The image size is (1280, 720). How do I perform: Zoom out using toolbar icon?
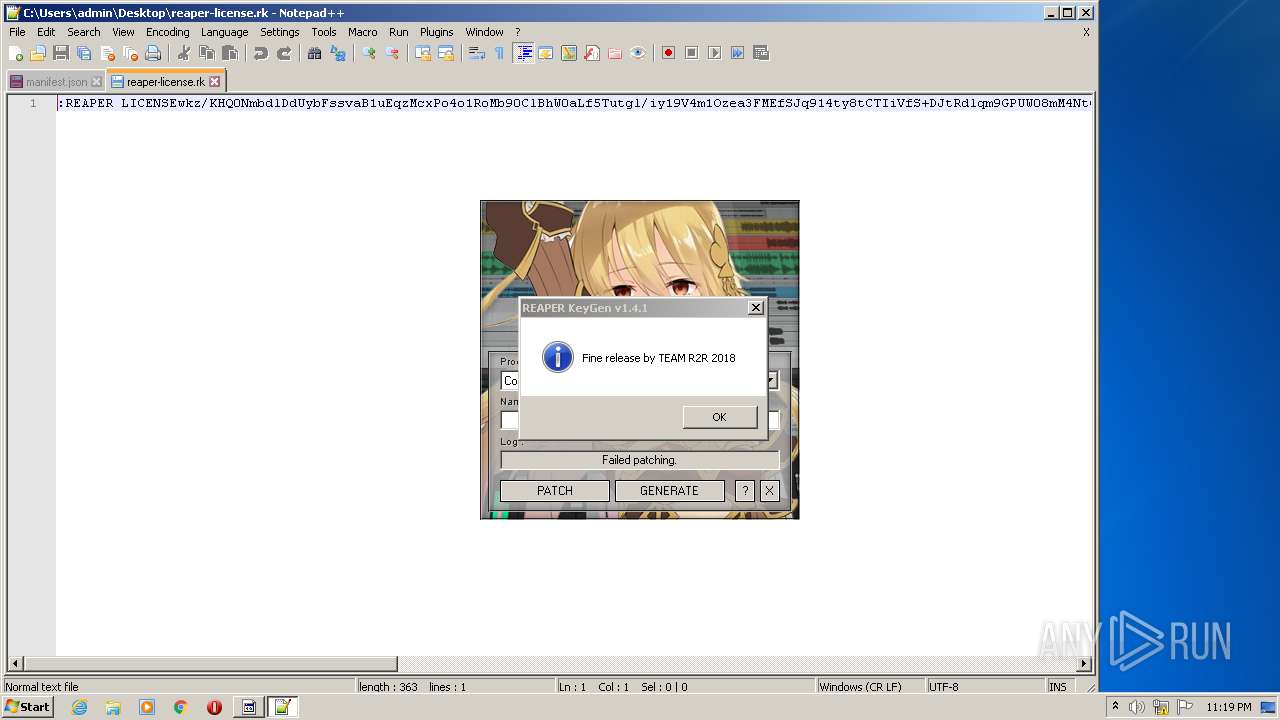392,53
